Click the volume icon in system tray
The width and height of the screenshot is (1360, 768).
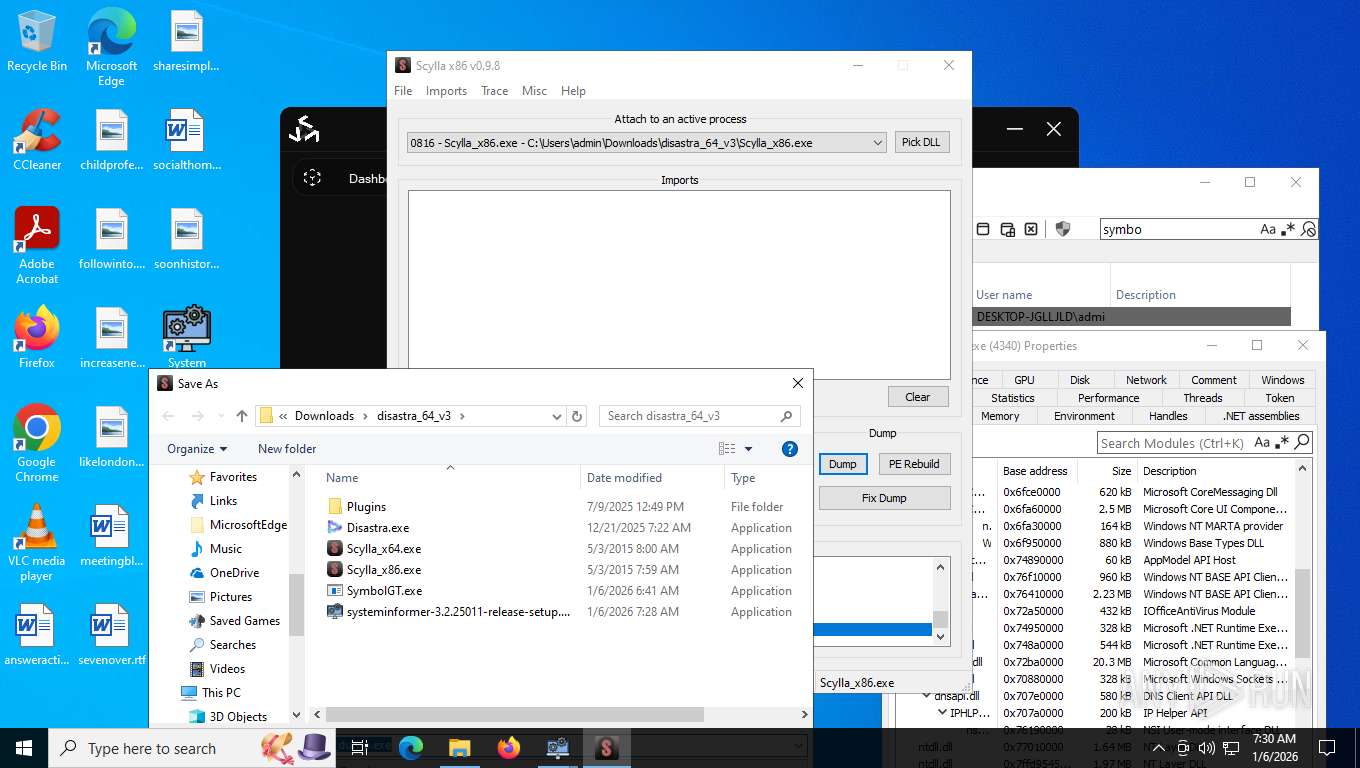click(1207, 748)
